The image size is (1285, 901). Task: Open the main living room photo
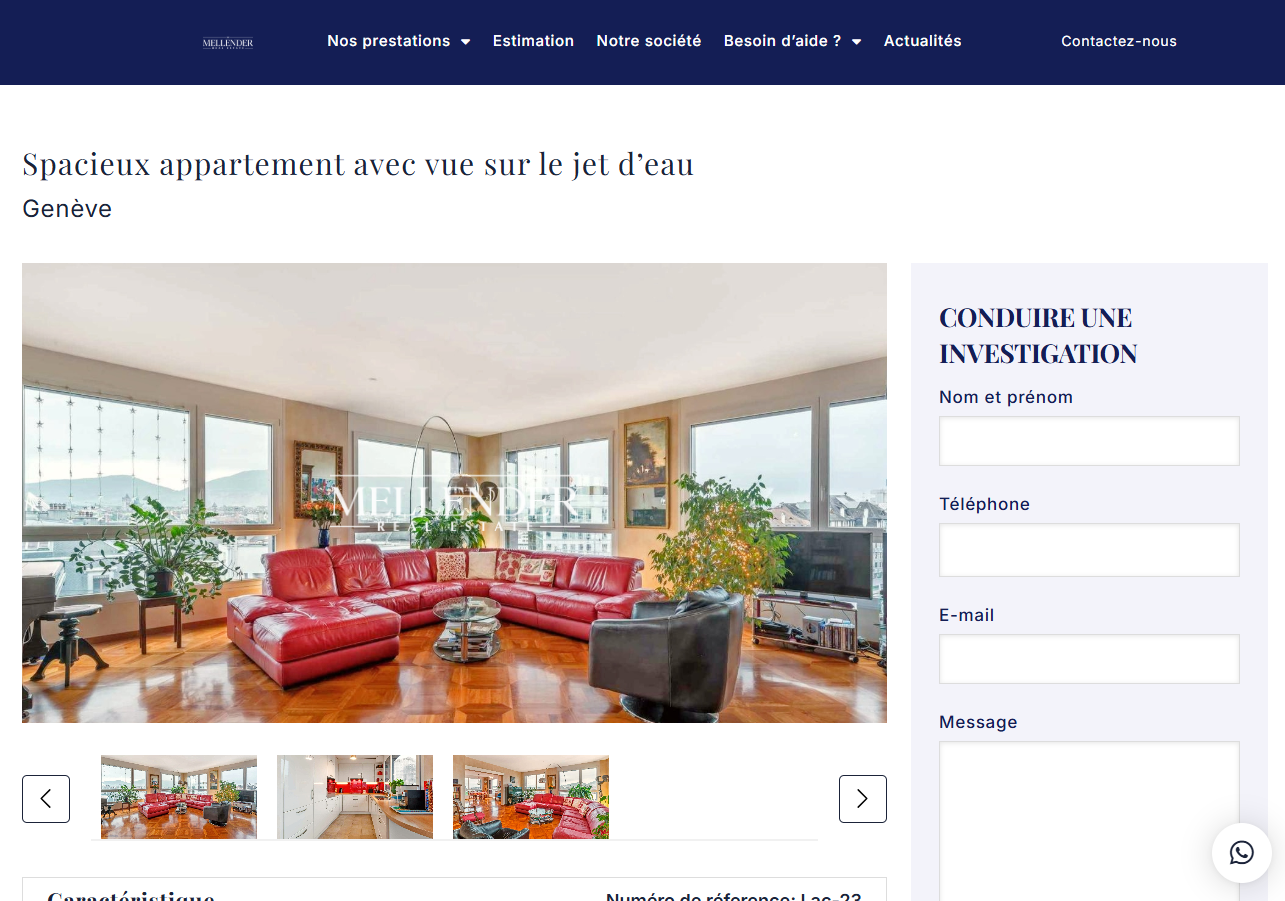tap(454, 493)
